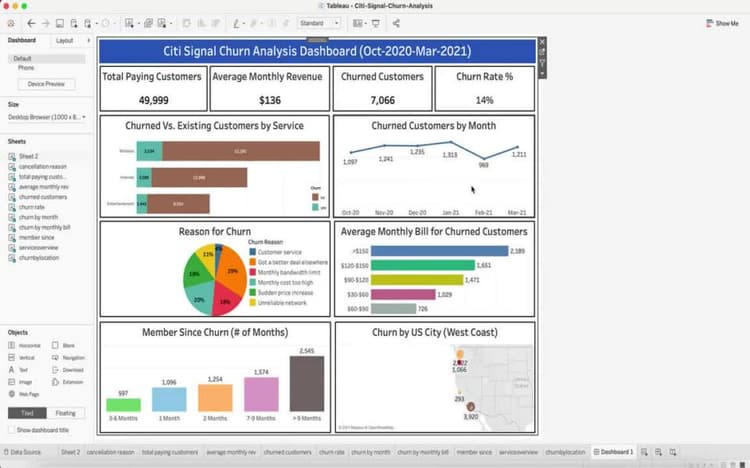
Task: Click the Tableau logo start page icon
Action: pos(11,23)
